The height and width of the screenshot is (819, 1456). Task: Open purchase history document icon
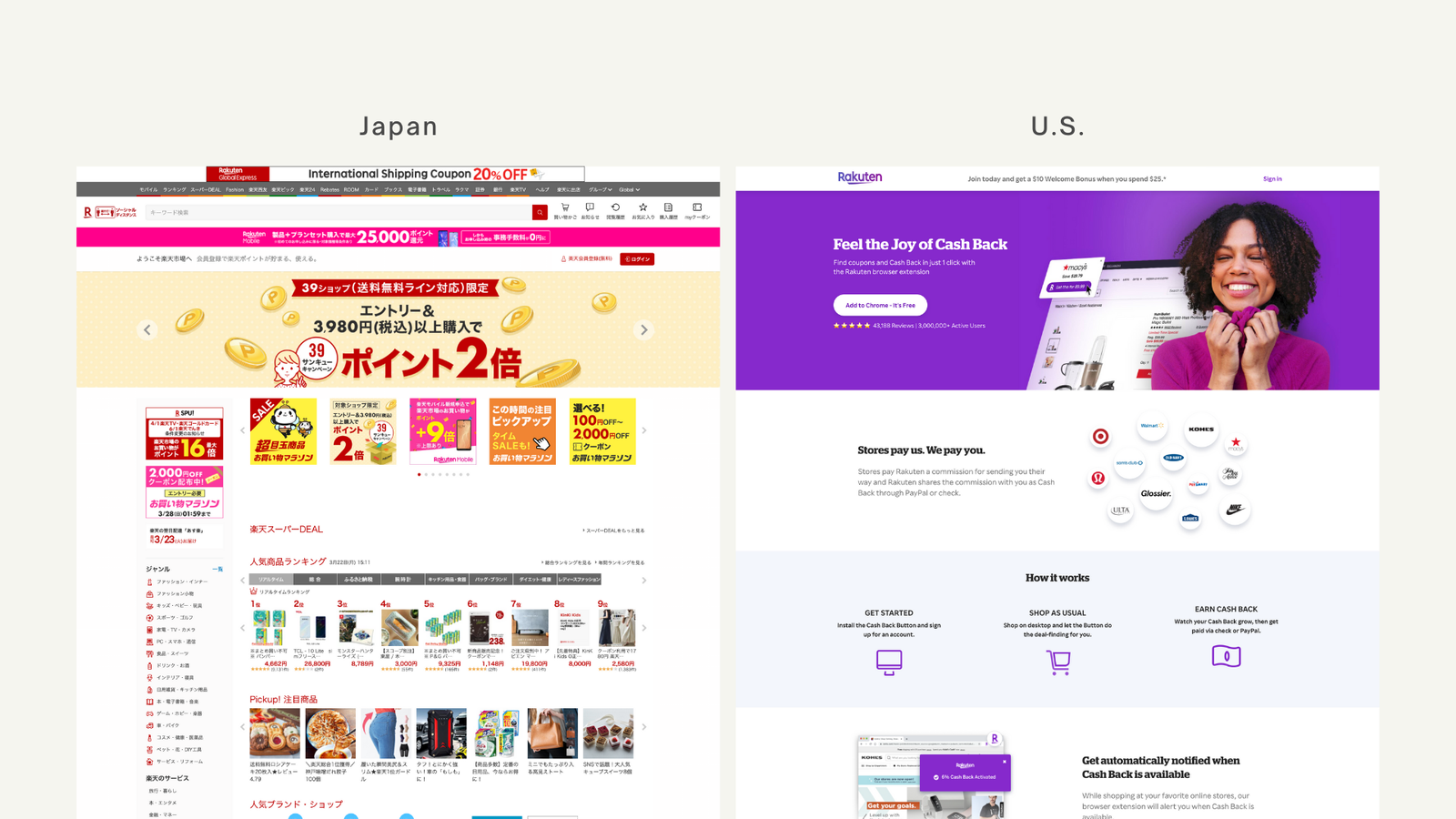click(x=668, y=207)
